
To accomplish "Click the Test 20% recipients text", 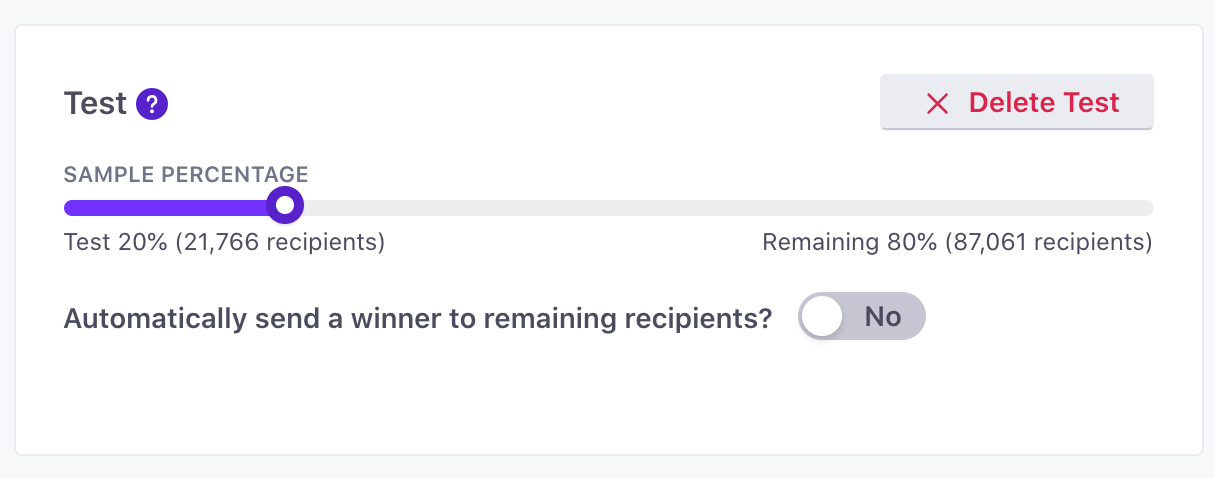I will (x=224, y=242).
